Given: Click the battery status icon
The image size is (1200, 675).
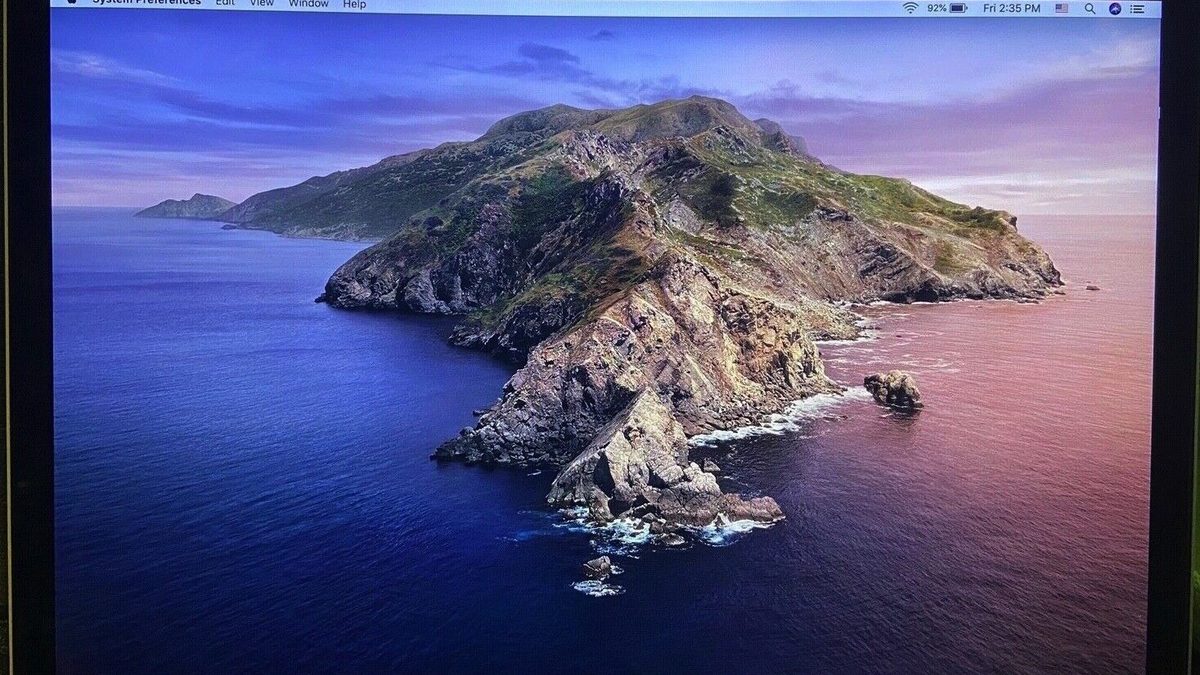Looking at the screenshot, I should pyautogui.click(x=958, y=7).
